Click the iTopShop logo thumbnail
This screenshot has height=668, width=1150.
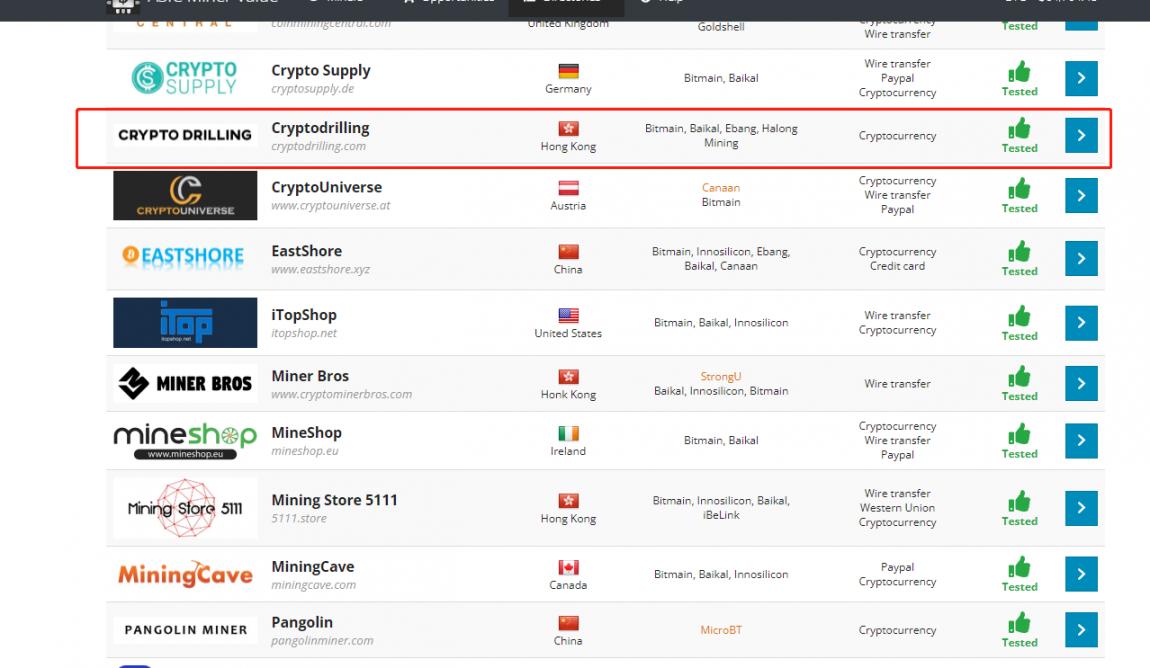click(x=185, y=323)
